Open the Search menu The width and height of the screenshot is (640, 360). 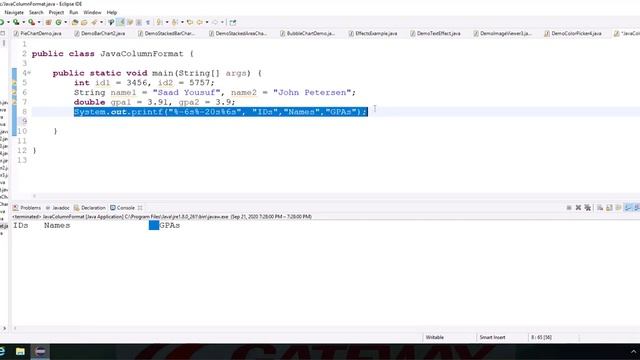36,12
